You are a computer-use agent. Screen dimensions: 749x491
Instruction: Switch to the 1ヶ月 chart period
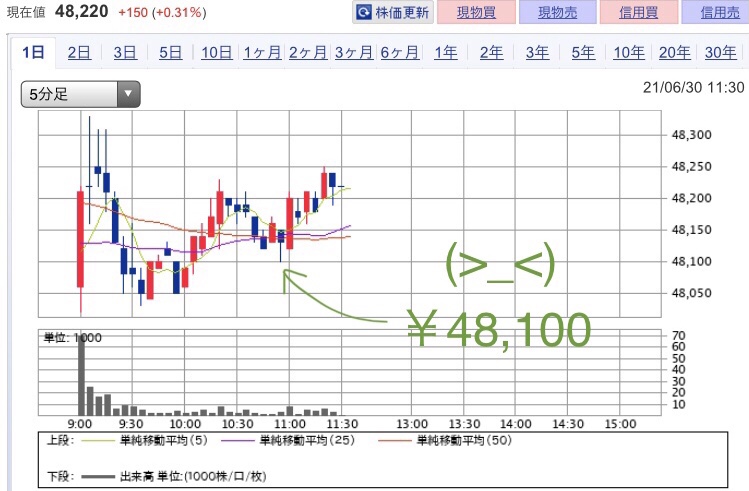coord(262,52)
